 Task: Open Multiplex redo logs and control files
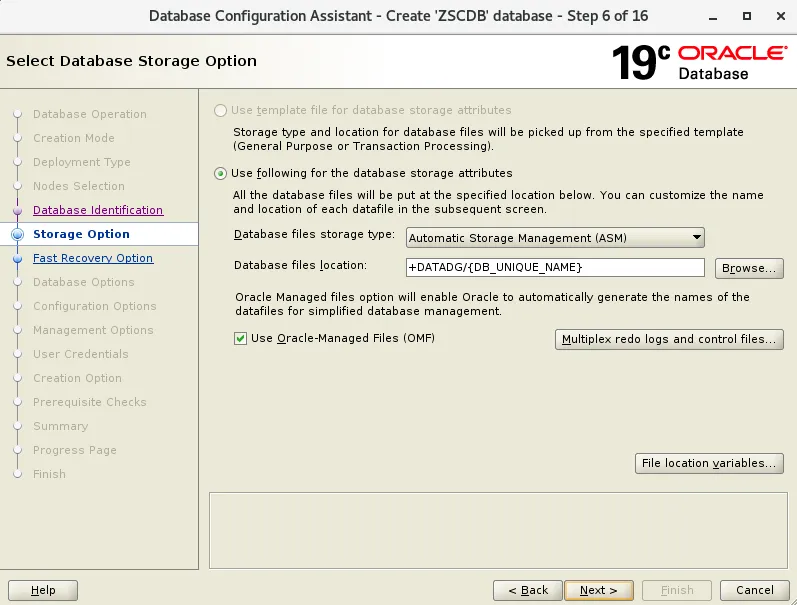pyautogui.click(x=669, y=339)
